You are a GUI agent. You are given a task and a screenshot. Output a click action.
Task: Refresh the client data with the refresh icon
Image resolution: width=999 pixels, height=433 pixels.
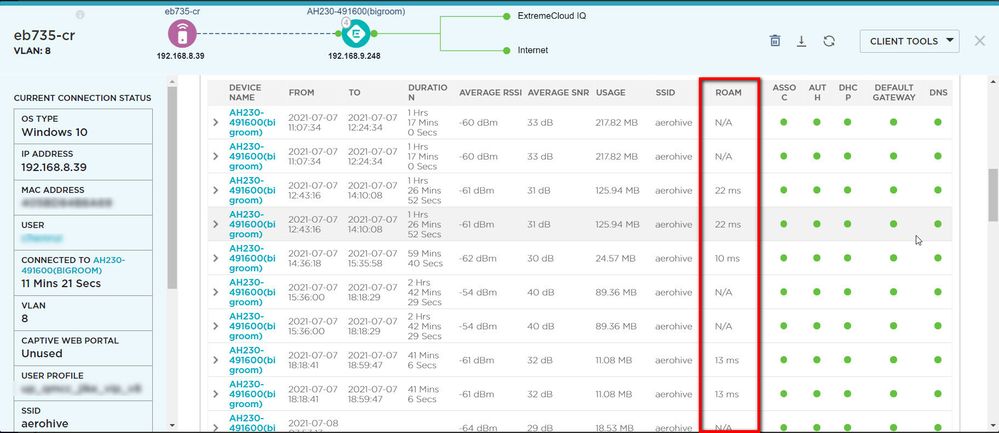pos(828,41)
